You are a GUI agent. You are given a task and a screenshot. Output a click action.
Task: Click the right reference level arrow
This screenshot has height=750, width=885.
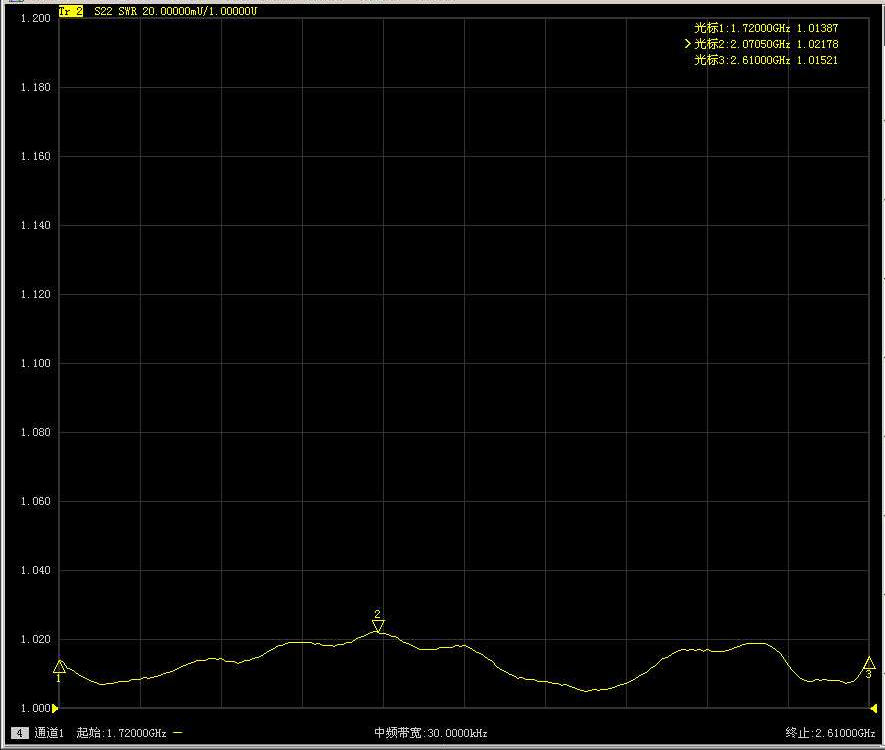coord(874,708)
